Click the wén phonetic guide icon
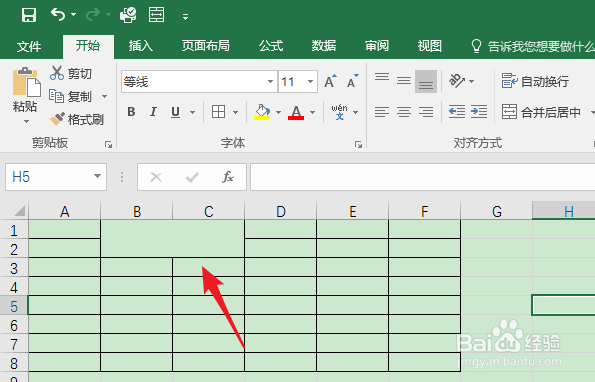The height and width of the screenshot is (382, 595). (x=339, y=112)
